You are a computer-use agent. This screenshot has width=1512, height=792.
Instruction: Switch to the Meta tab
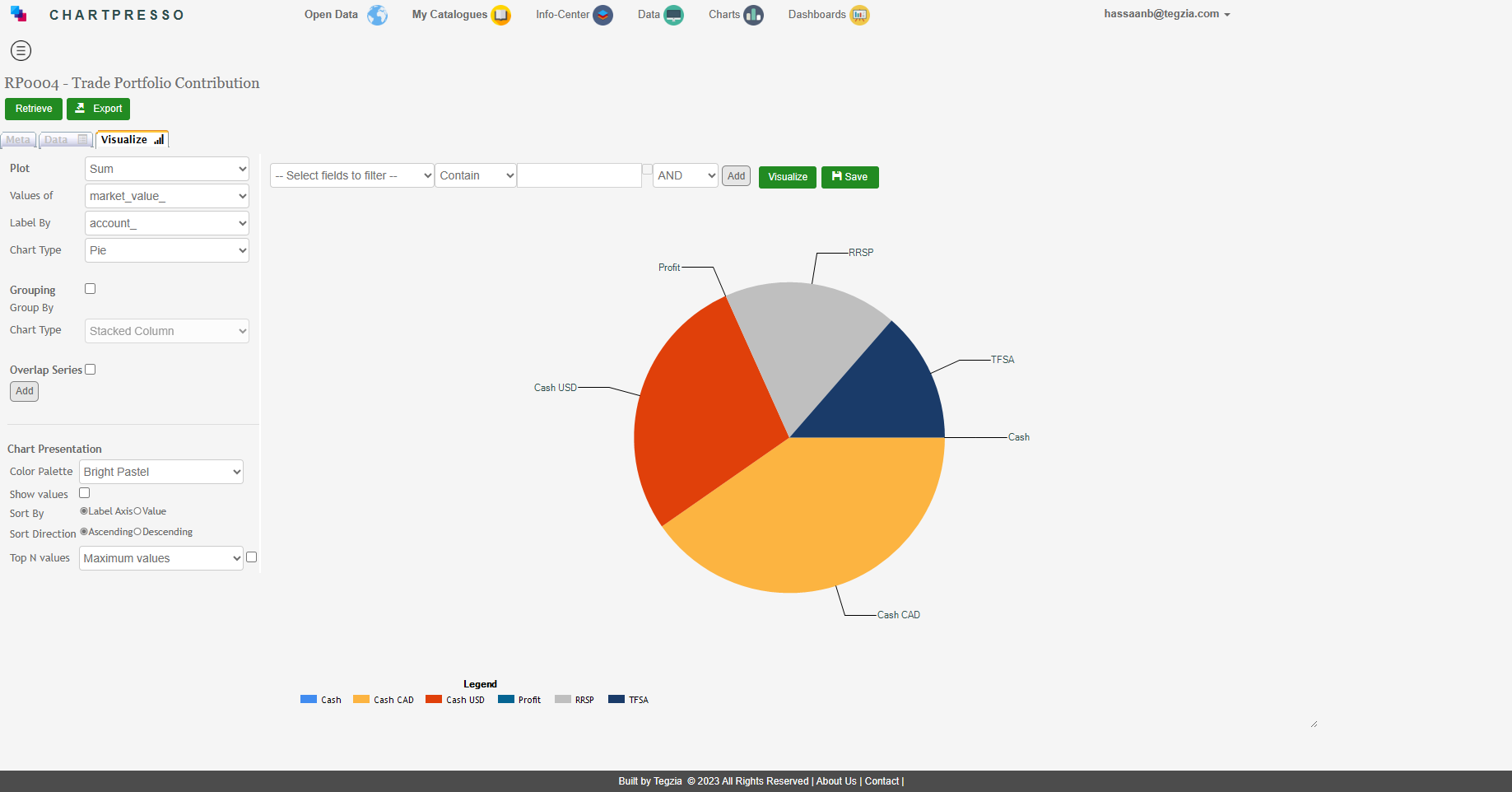18,140
